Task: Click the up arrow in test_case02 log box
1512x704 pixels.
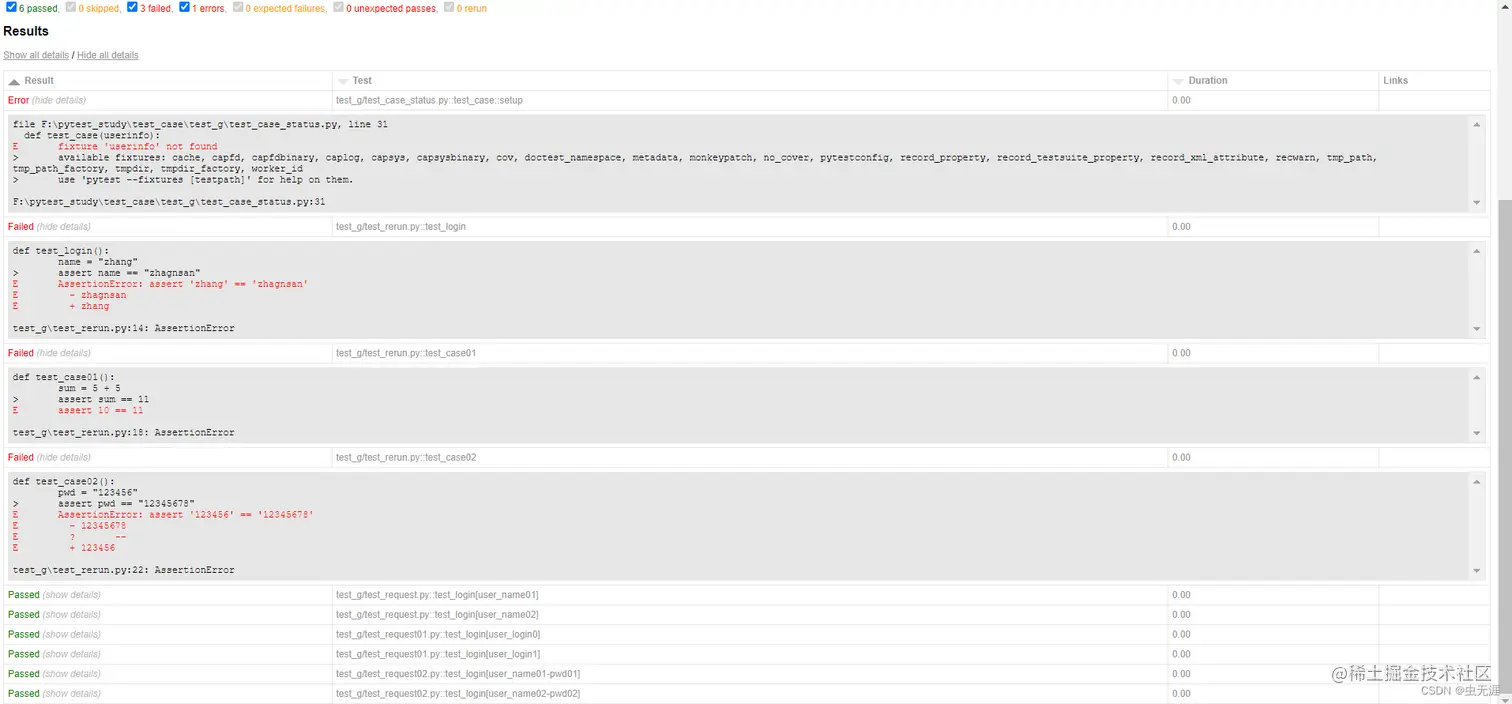Action: coord(1478,481)
